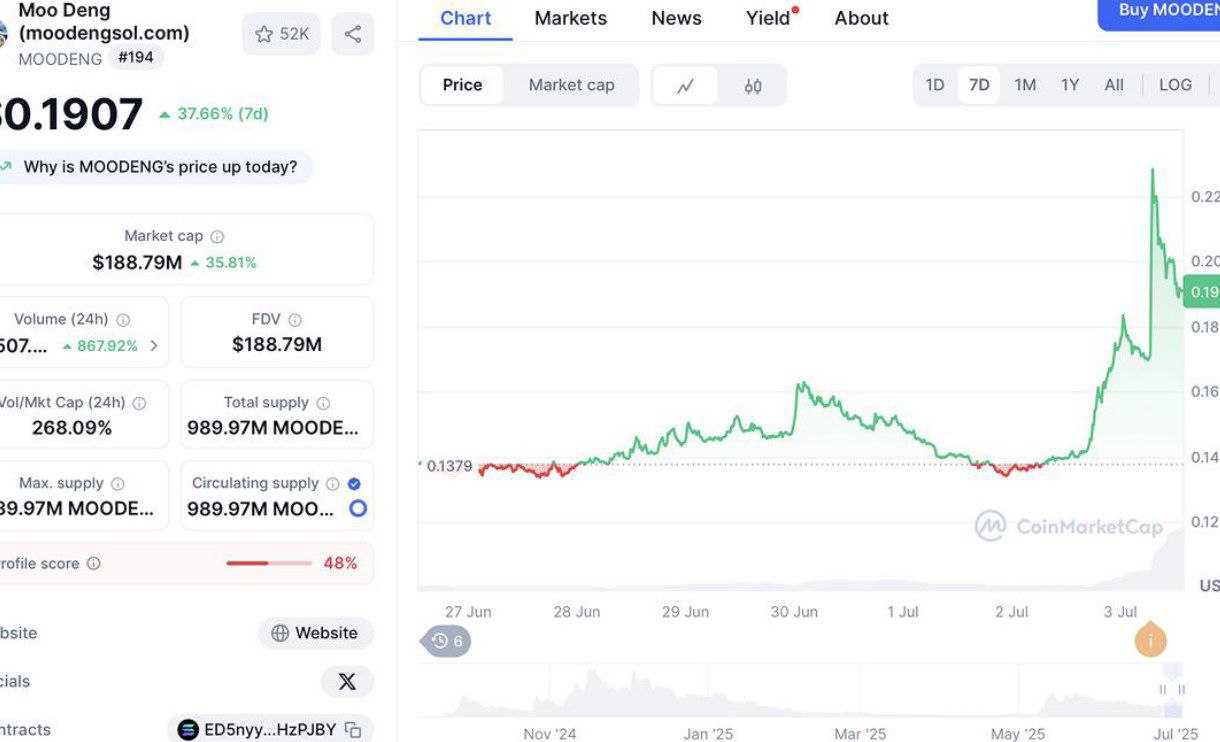Viewport: 1220px width, 742px height.
Task: Click the contract address ED5nyy...HzPJBY
Action: coord(270,730)
